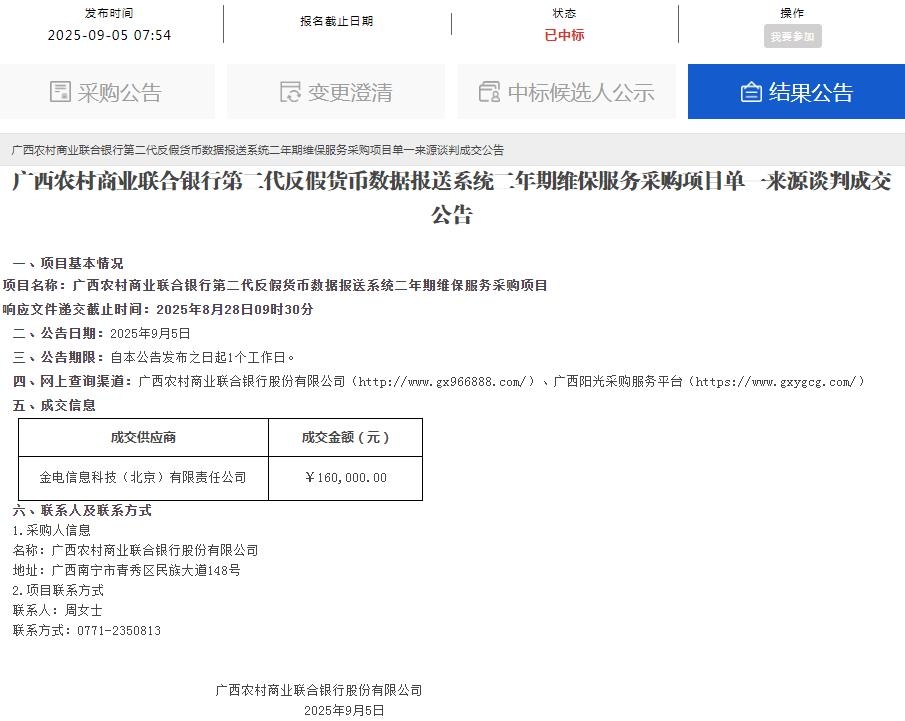The image size is (905, 721).
Task: Click the 结果公告 clipboard icon
Action: tap(751, 92)
